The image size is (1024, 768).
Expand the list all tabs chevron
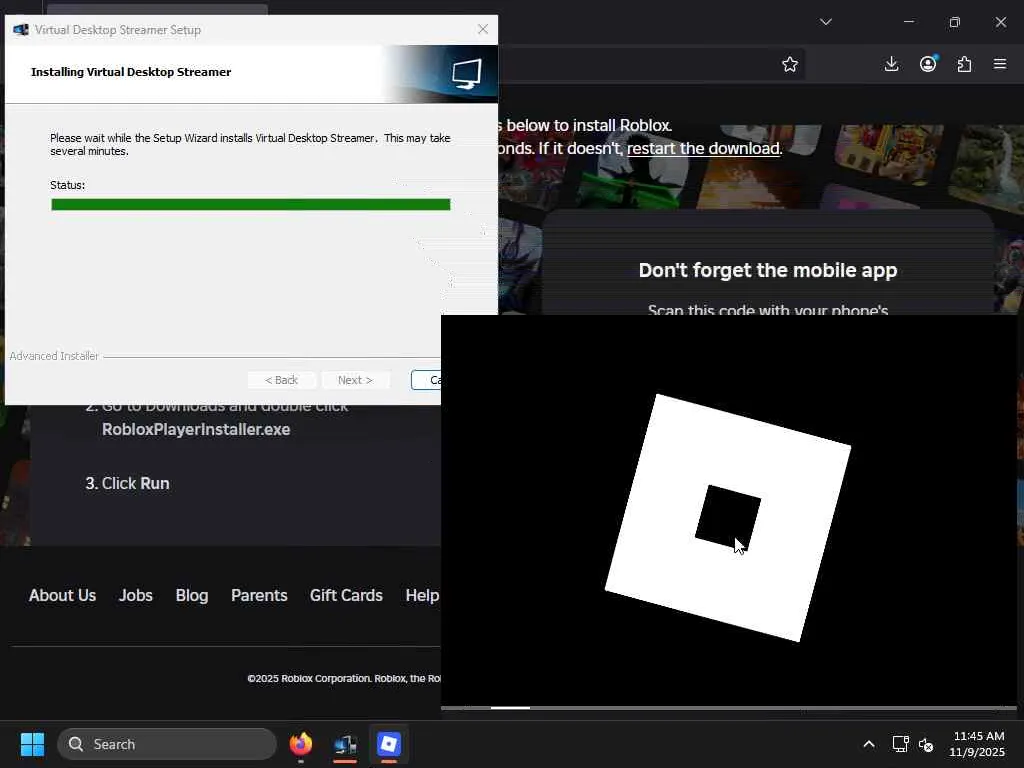coord(825,22)
